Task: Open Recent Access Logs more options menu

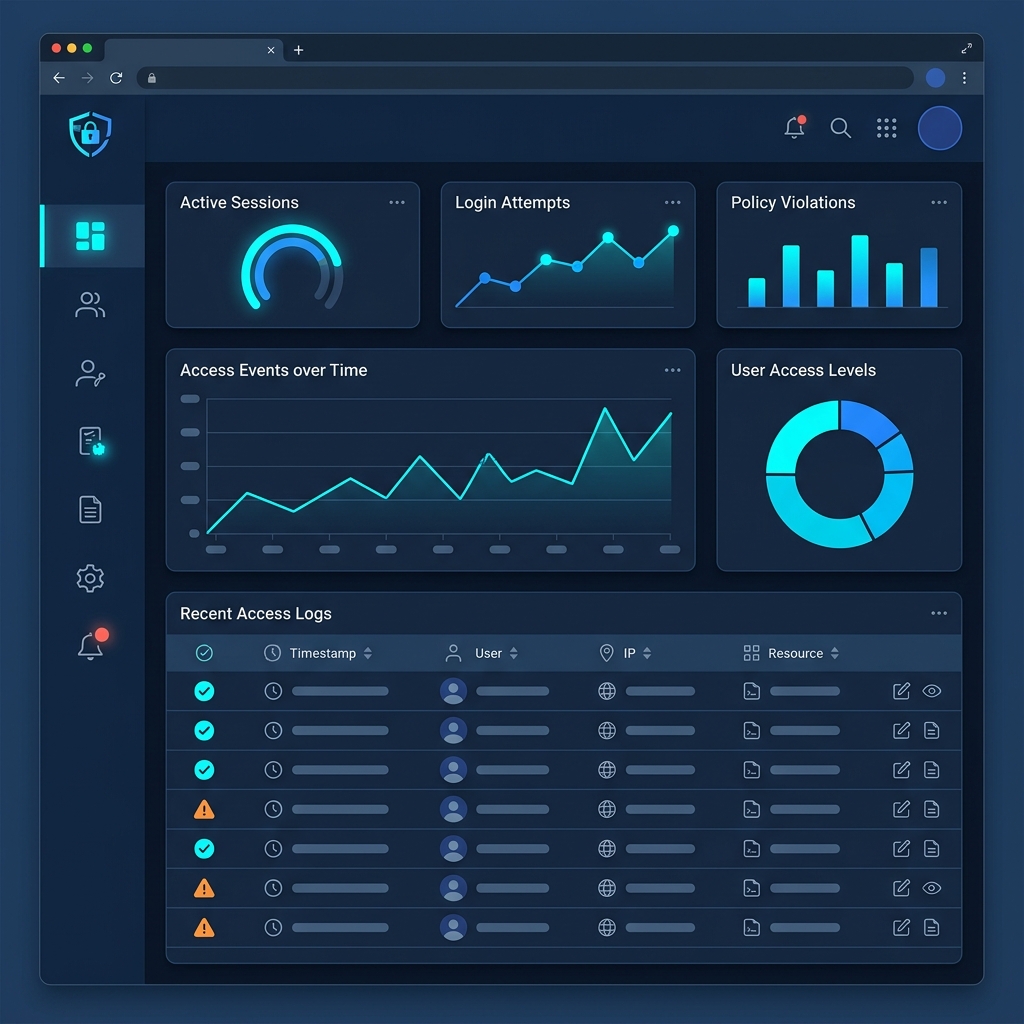Action: [939, 613]
